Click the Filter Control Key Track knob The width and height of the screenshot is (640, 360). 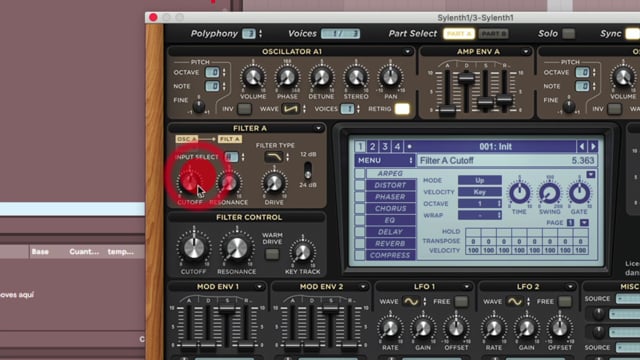pyautogui.click(x=302, y=253)
